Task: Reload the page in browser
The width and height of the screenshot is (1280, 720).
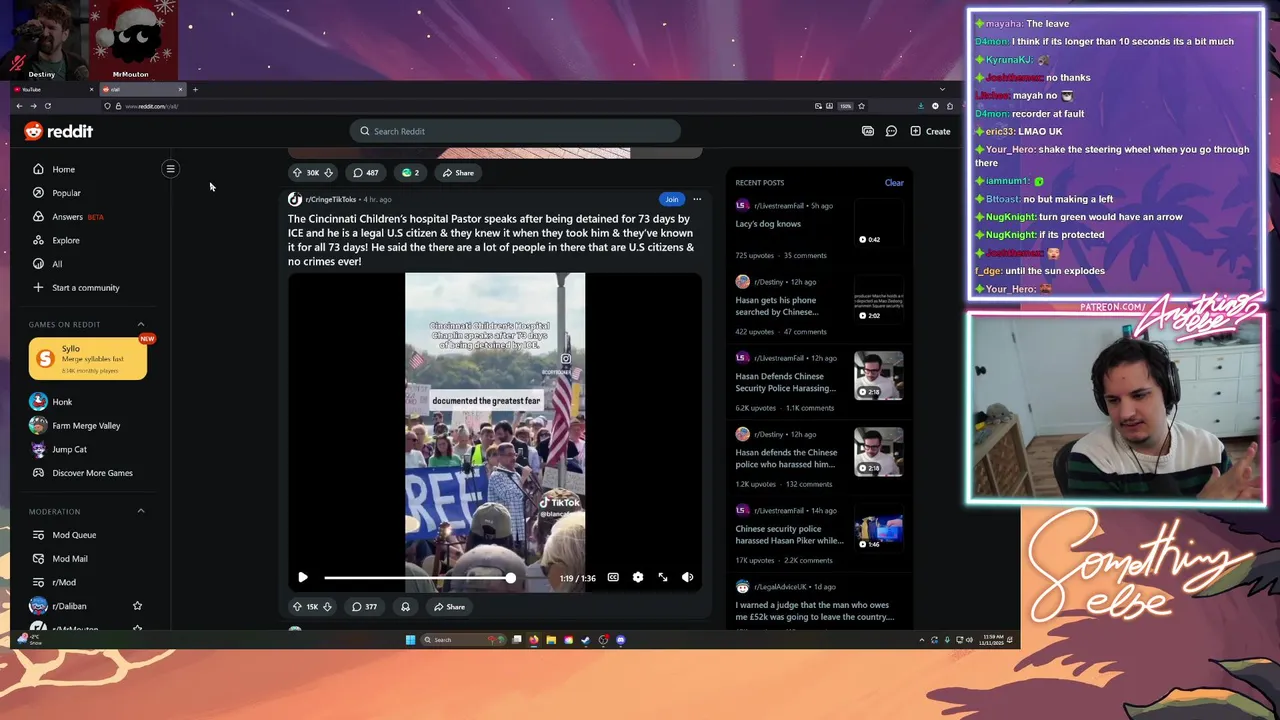Action: point(47,106)
